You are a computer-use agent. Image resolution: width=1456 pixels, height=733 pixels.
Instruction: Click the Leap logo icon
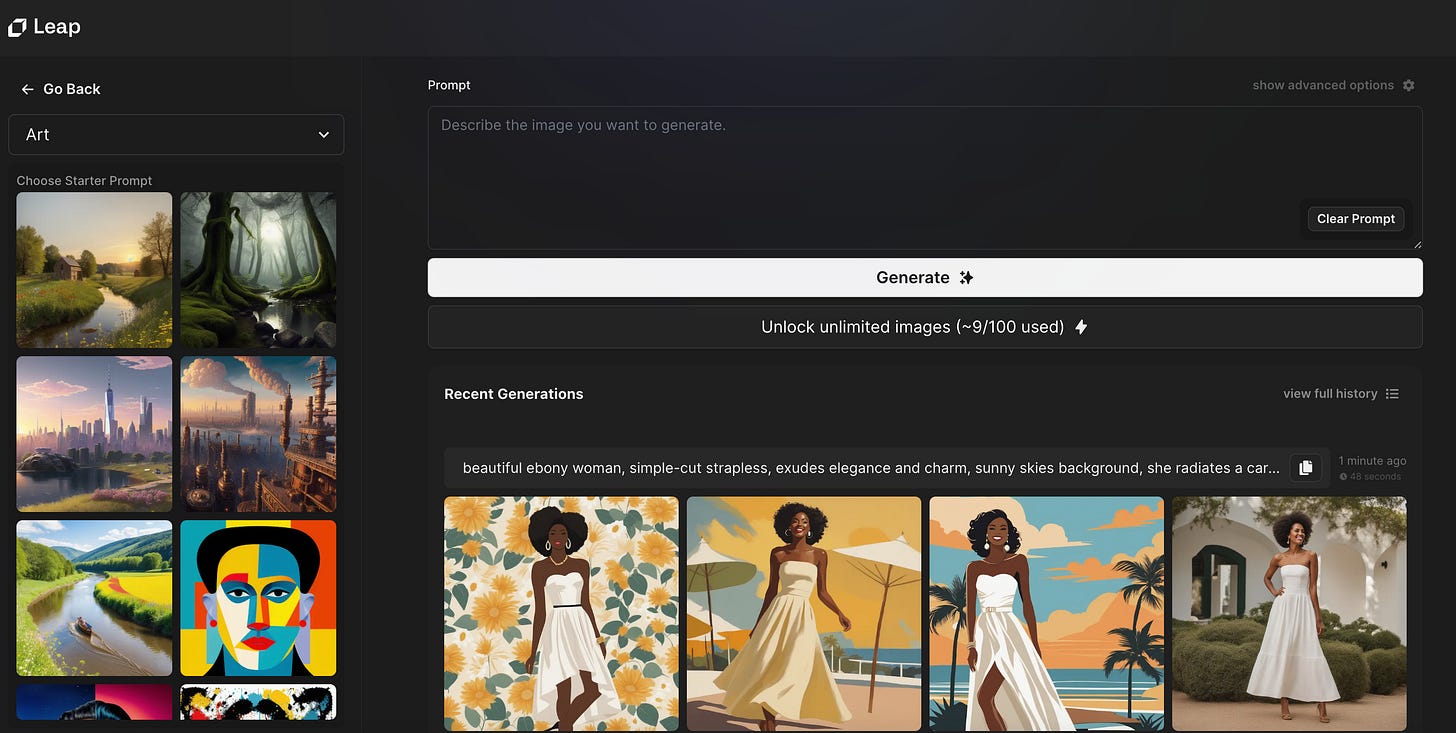pos(17,28)
